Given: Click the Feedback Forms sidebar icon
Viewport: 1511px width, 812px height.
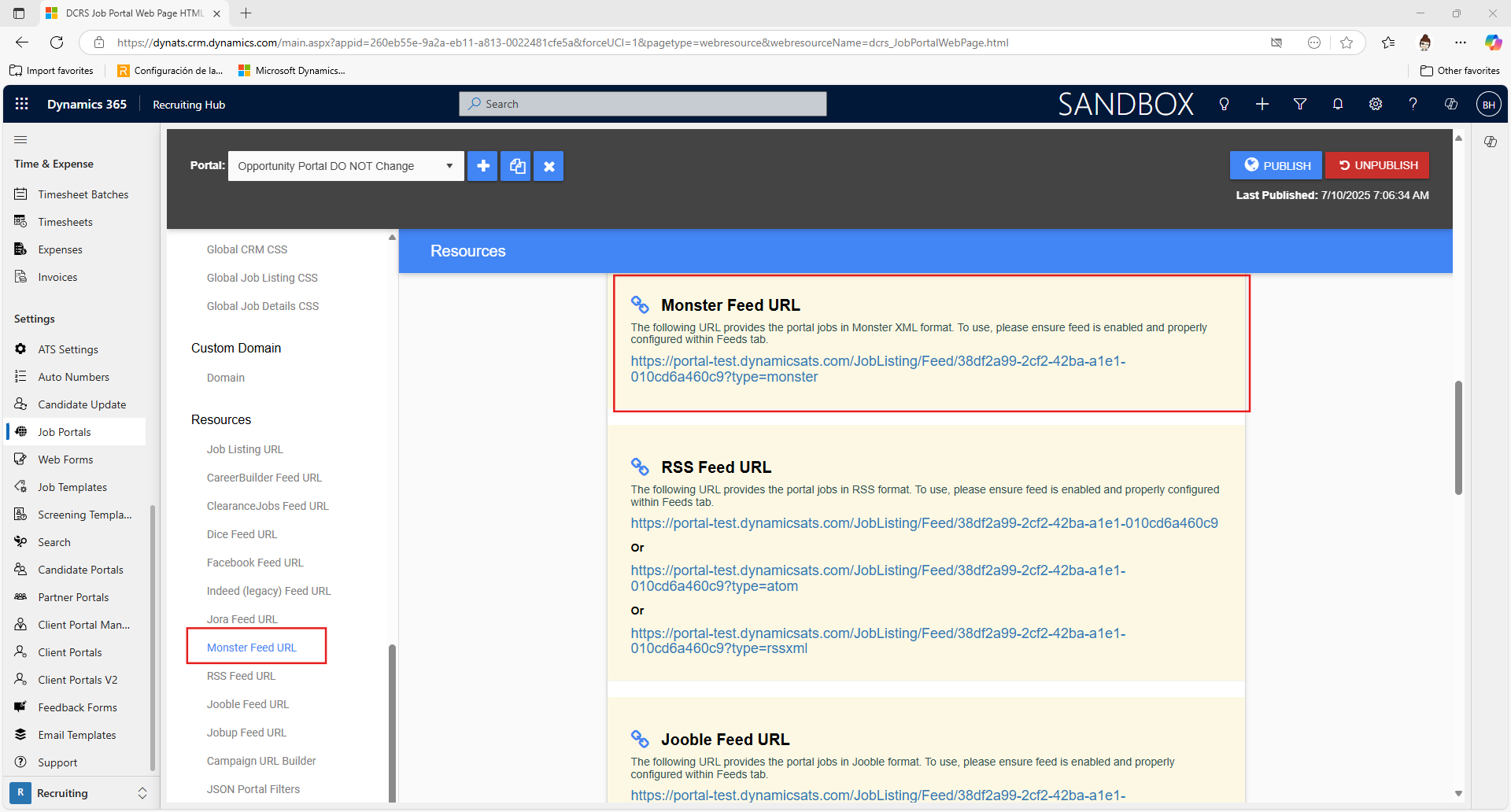Looking at the screenshot, I should tap(21, 707).
